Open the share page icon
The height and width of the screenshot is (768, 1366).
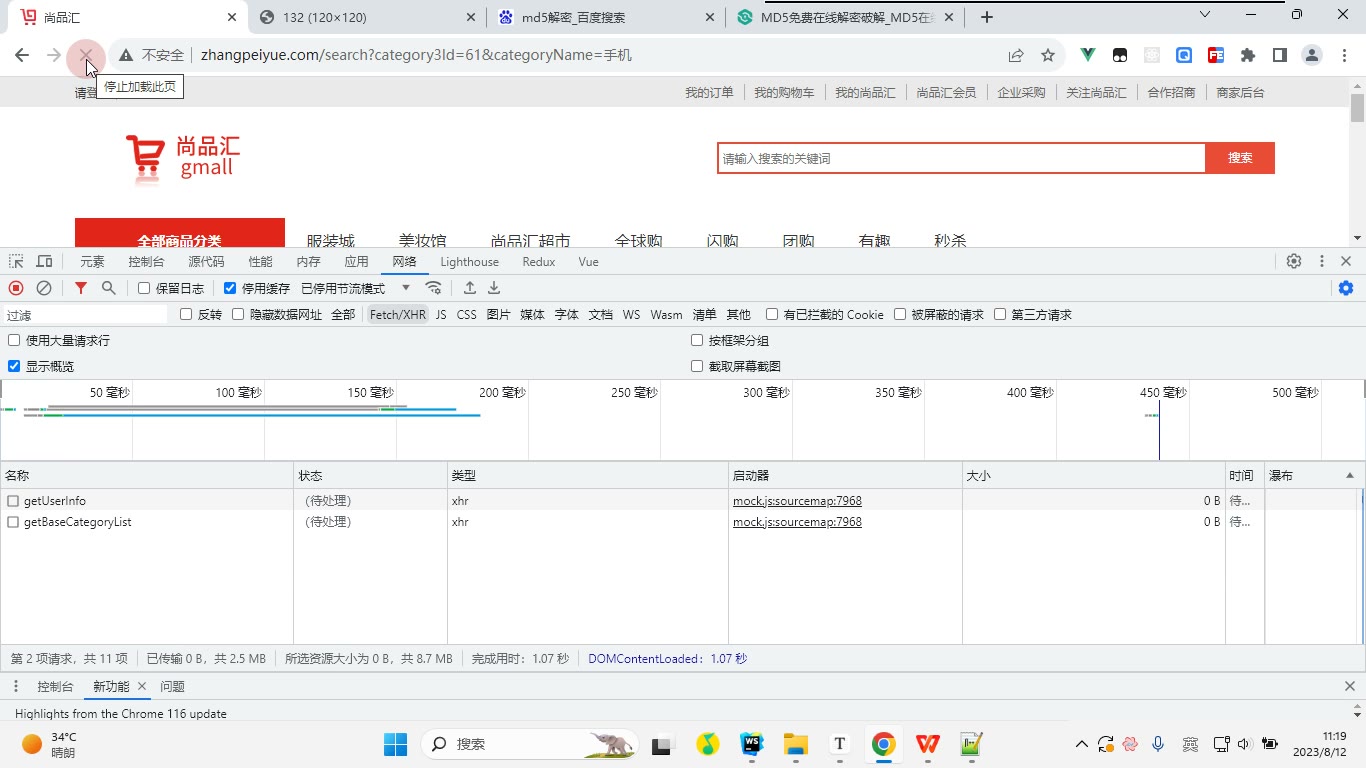point(1016,56)
